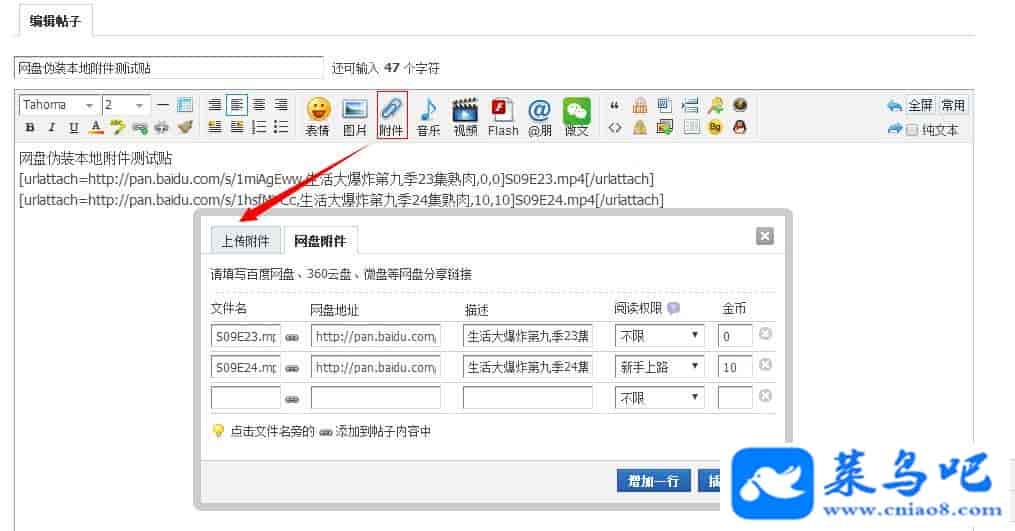Click the coin field showing 0
This screenshot has width=1015, height=531.
[735, 336]
